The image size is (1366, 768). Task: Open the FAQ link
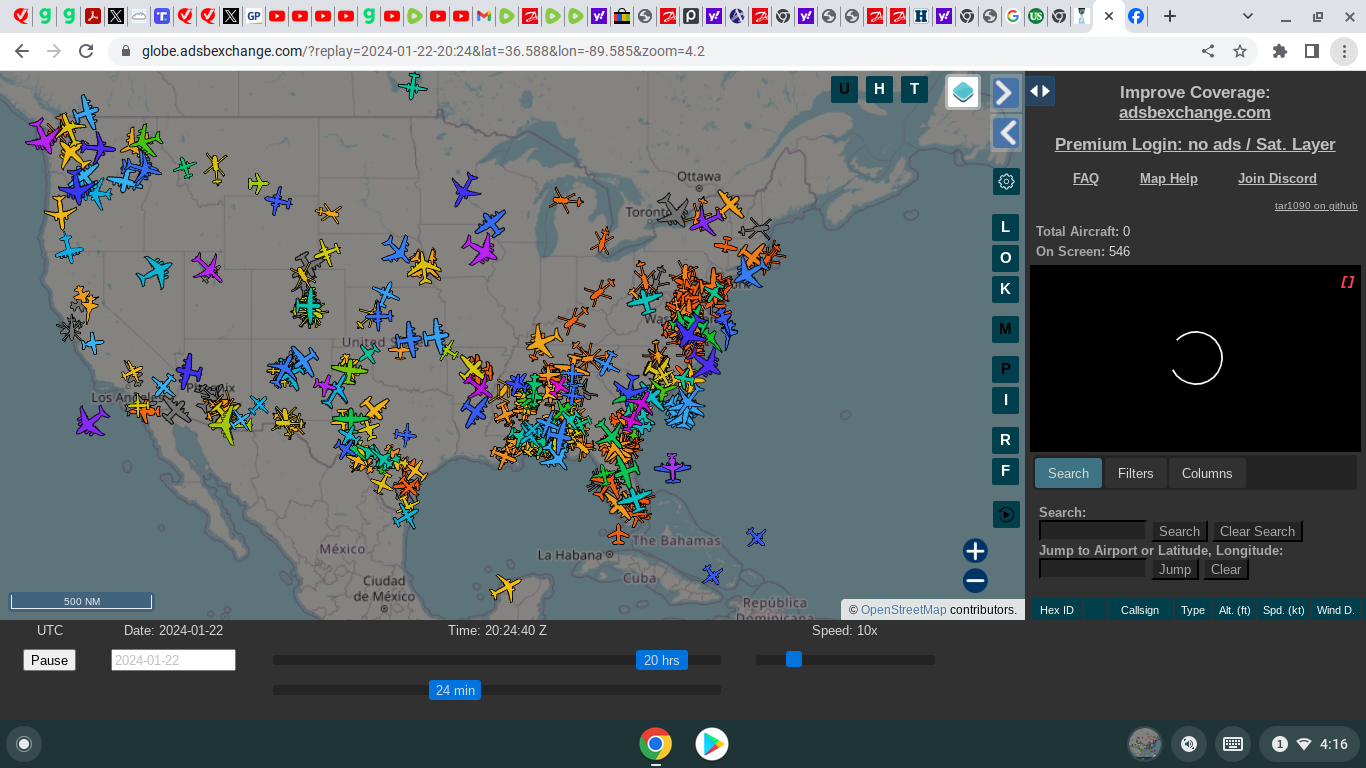1086,179
